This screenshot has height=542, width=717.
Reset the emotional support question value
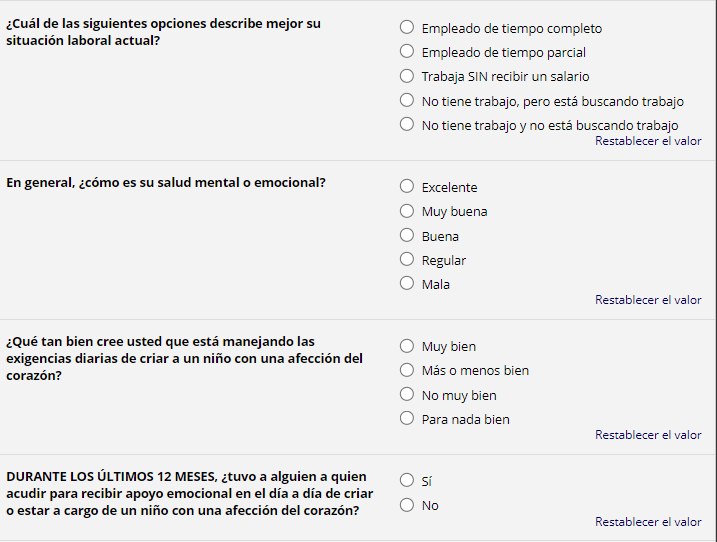pyautogui.click(x=648, y=522)
